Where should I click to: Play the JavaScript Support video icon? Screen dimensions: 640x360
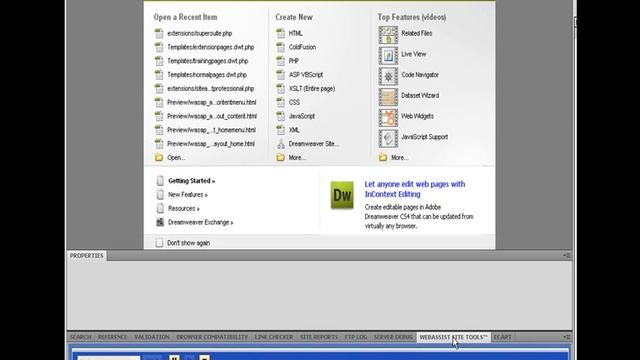[x=388, y=139]
